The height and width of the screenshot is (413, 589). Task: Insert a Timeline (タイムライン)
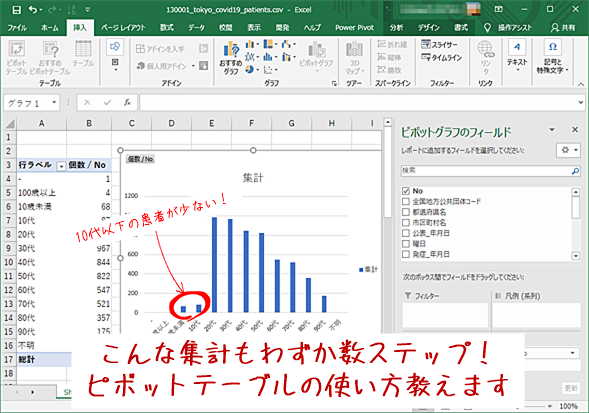pyautogui.click(x=441, y=57)
